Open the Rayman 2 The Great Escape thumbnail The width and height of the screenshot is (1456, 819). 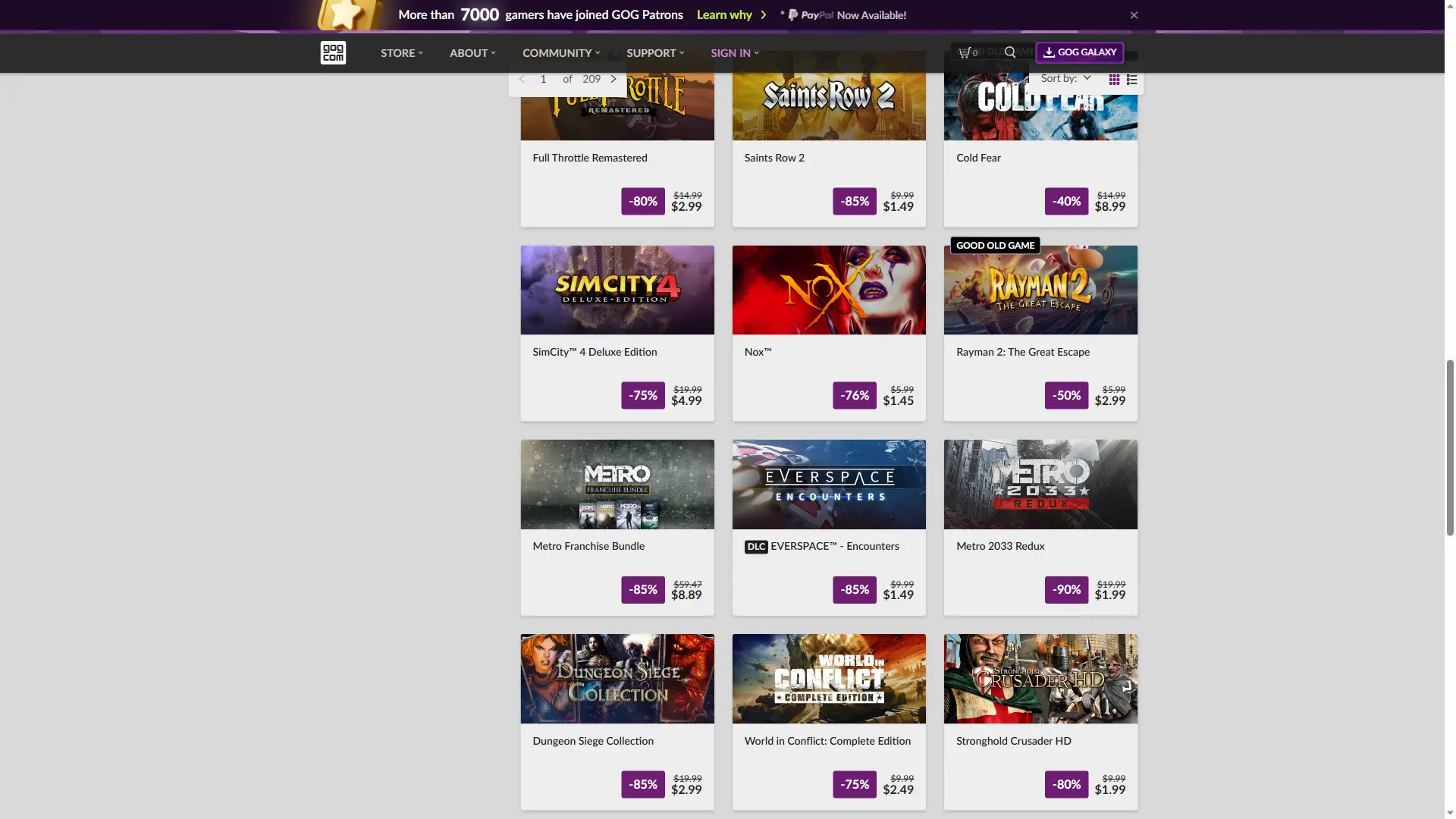pyautogui.click(x=1040, y=290)
